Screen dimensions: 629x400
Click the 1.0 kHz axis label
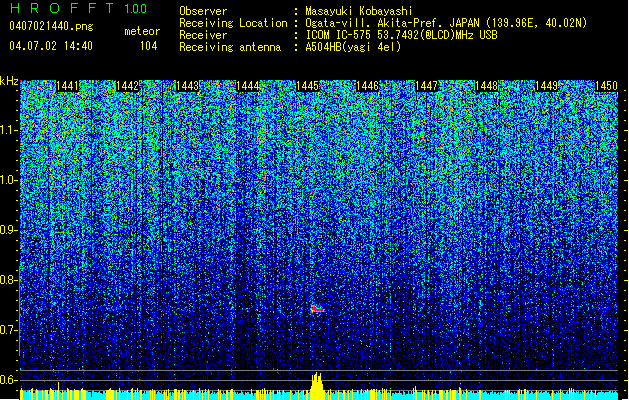(9, 181)
